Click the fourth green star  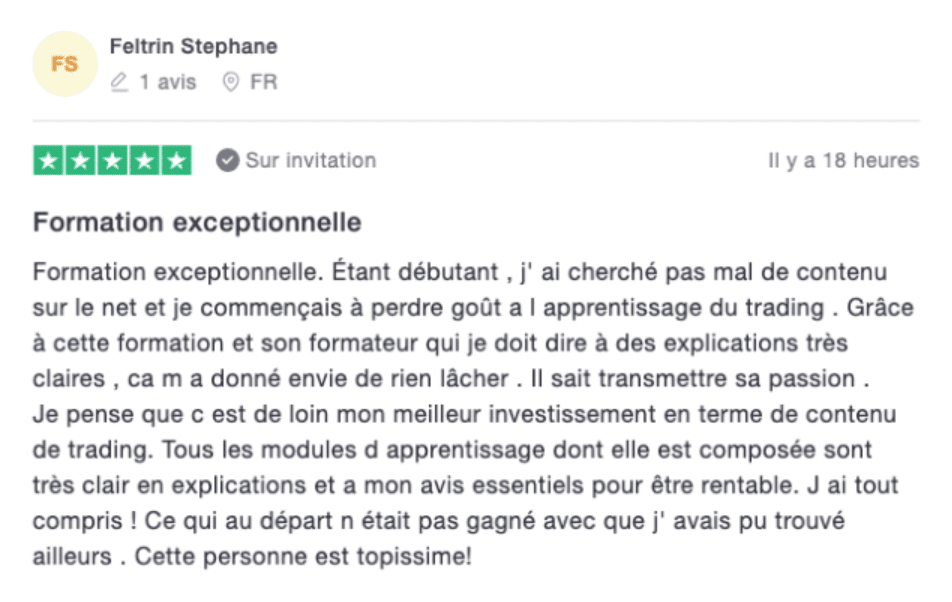click(x=144, y=160)
